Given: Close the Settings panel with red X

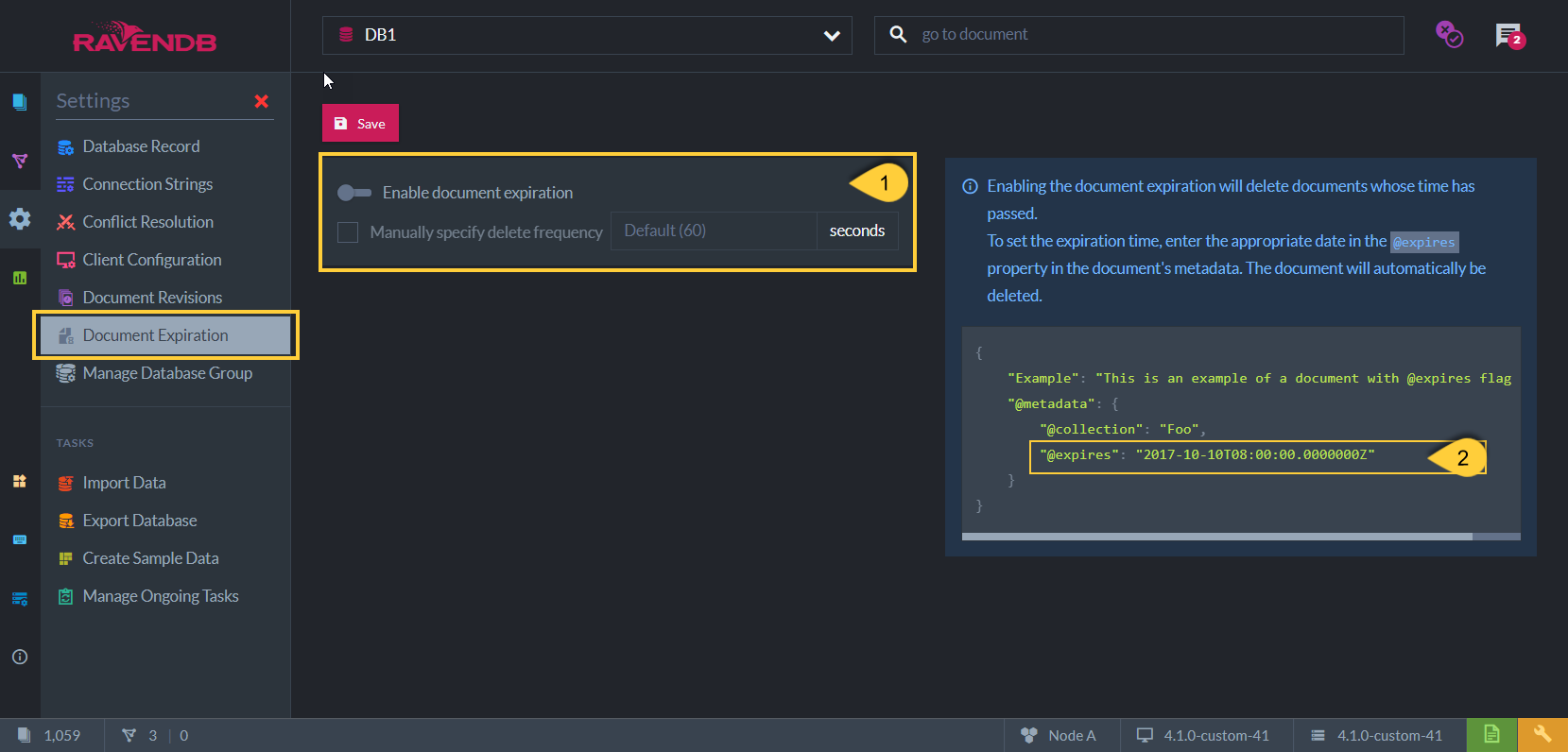Looking at the screenshot, I should (x=262, y=101).
